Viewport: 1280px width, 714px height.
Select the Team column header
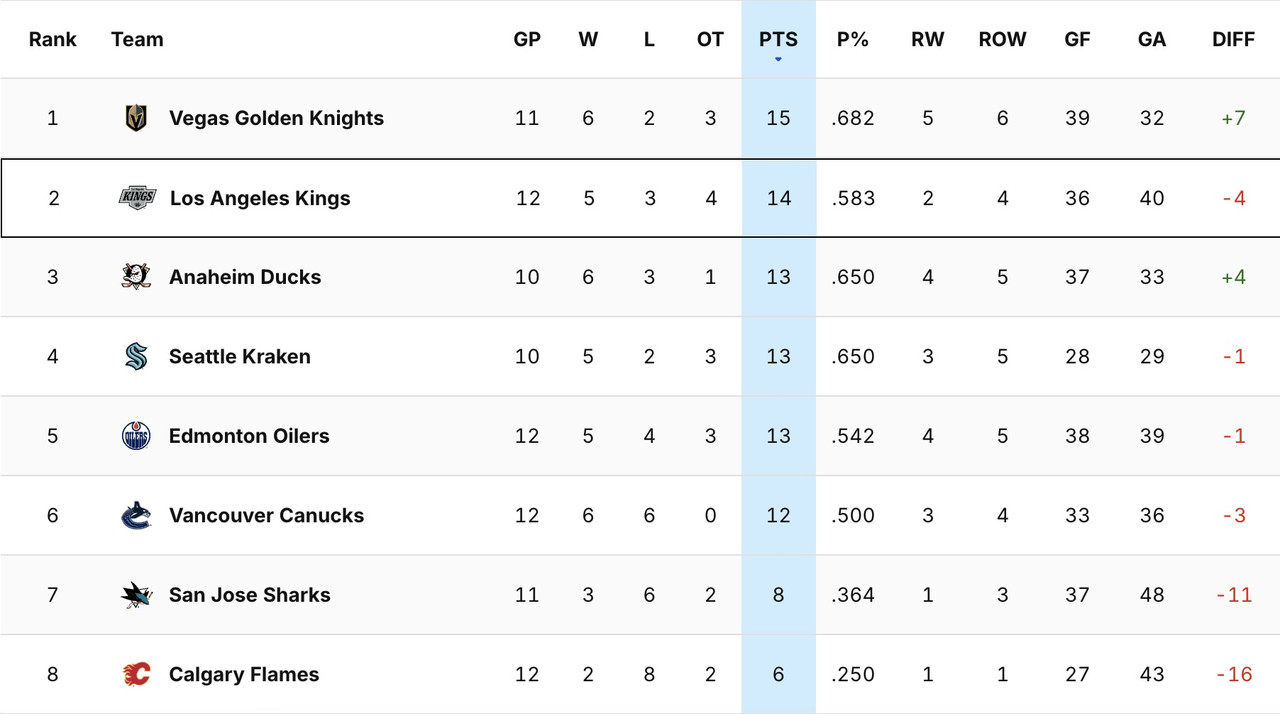(137, 39)
